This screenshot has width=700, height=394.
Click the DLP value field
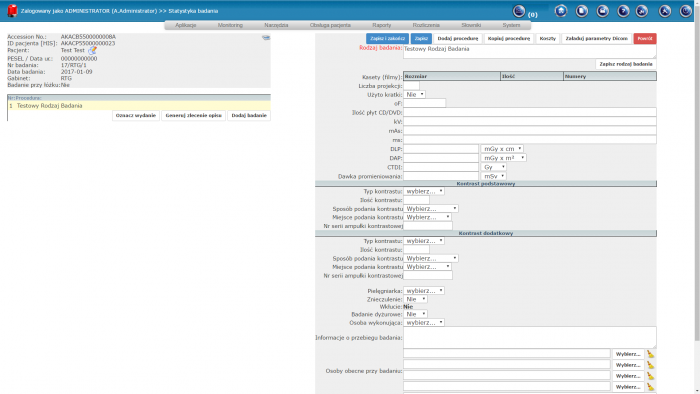point(441,149)
